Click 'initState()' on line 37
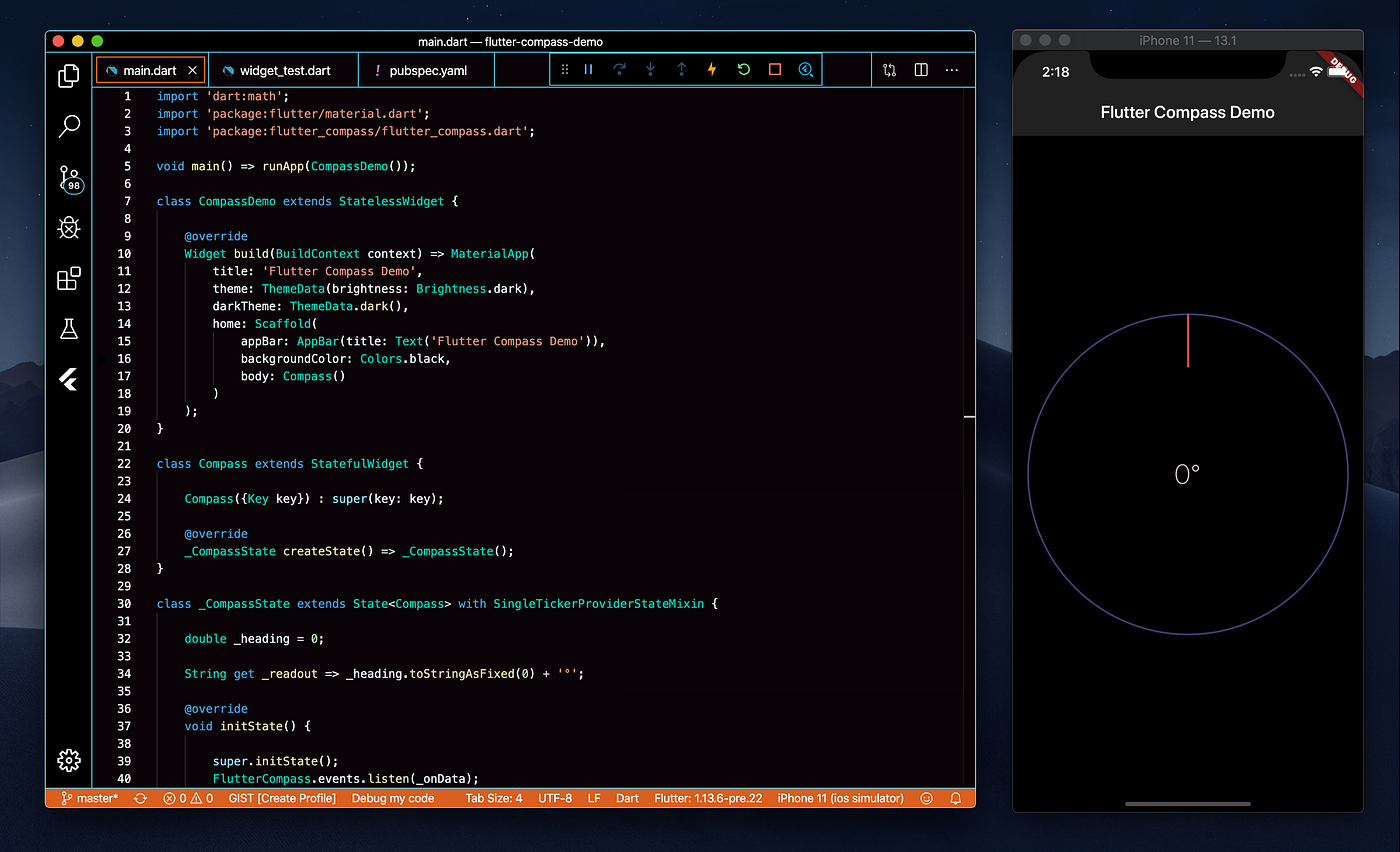This screenshot has height=852, width=1400. [258, 726]
